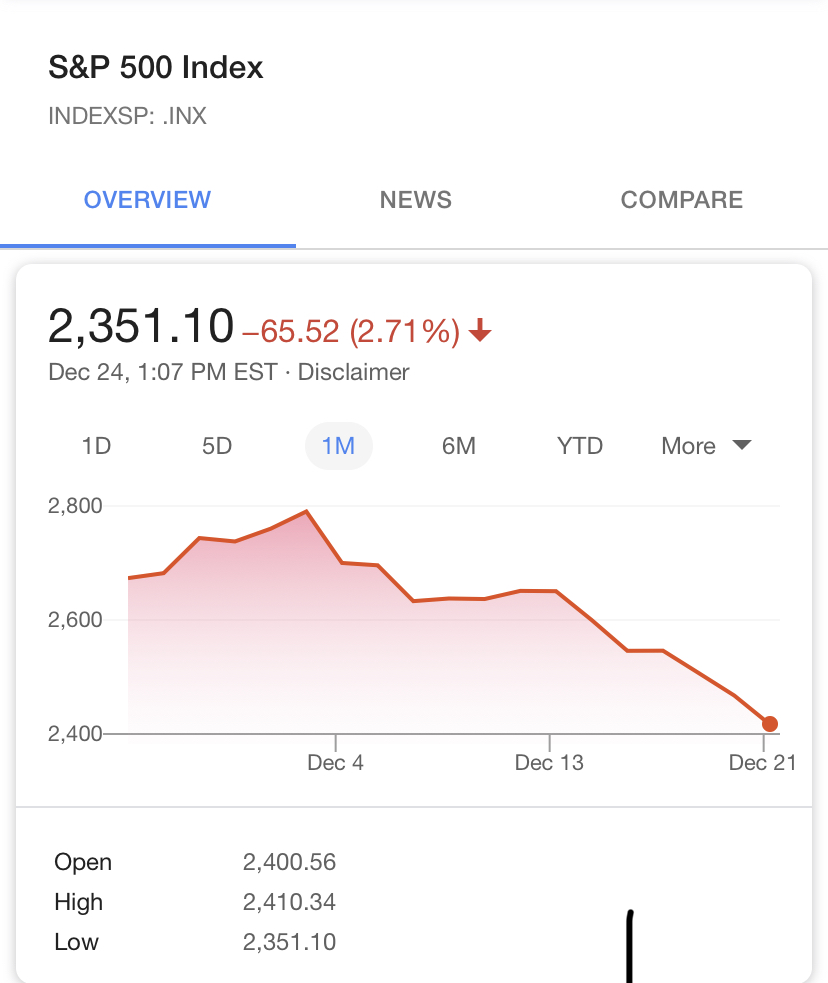Click the 2,351.10 current price
The width and height of the screenshot is (828, 983).
[141, 326]
